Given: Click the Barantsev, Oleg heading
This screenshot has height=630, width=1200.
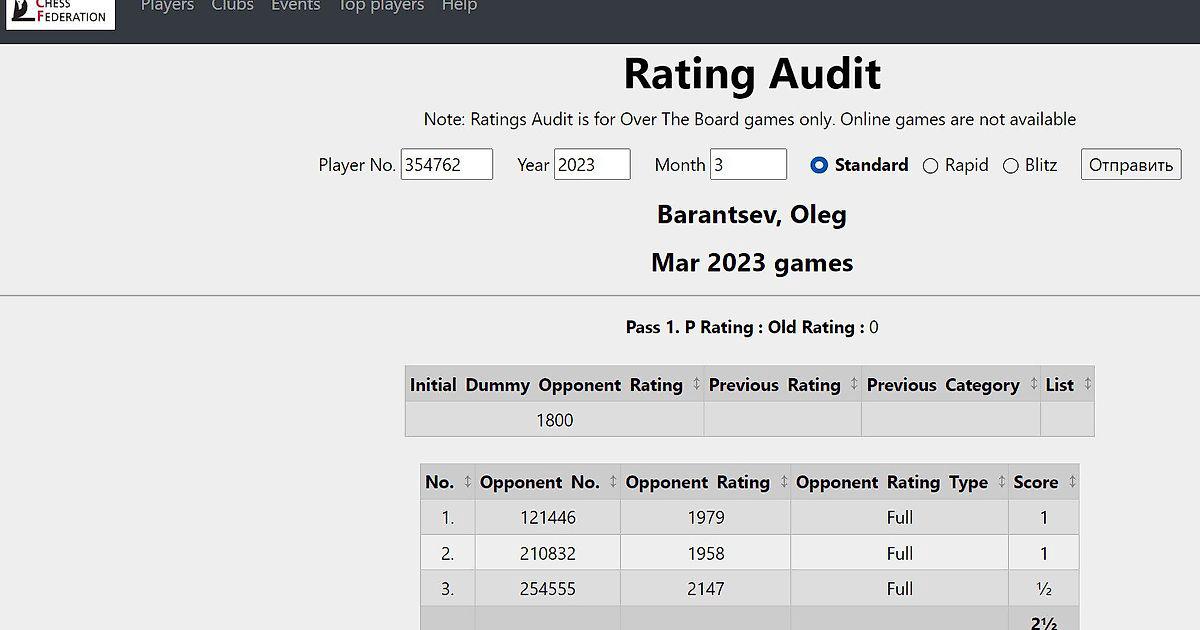Looking at the screenshot, I should (752, 214).
